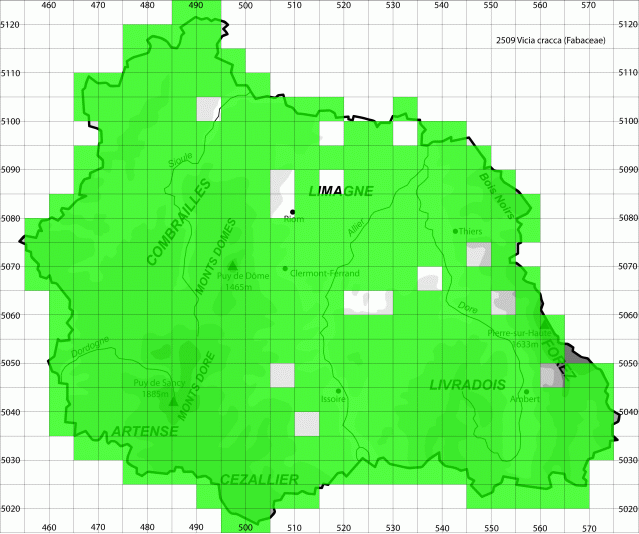Select the Puy de Sancy peak triangle

coord(173,402)
